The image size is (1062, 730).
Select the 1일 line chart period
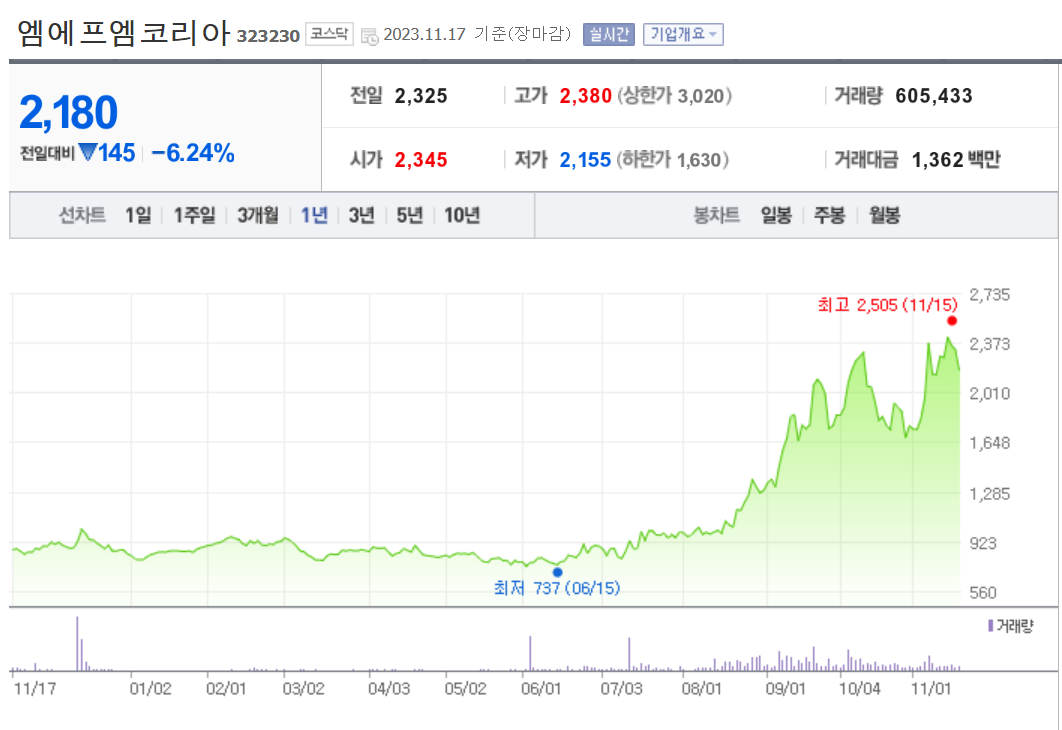pyautogui.click(x=138, y=215)
